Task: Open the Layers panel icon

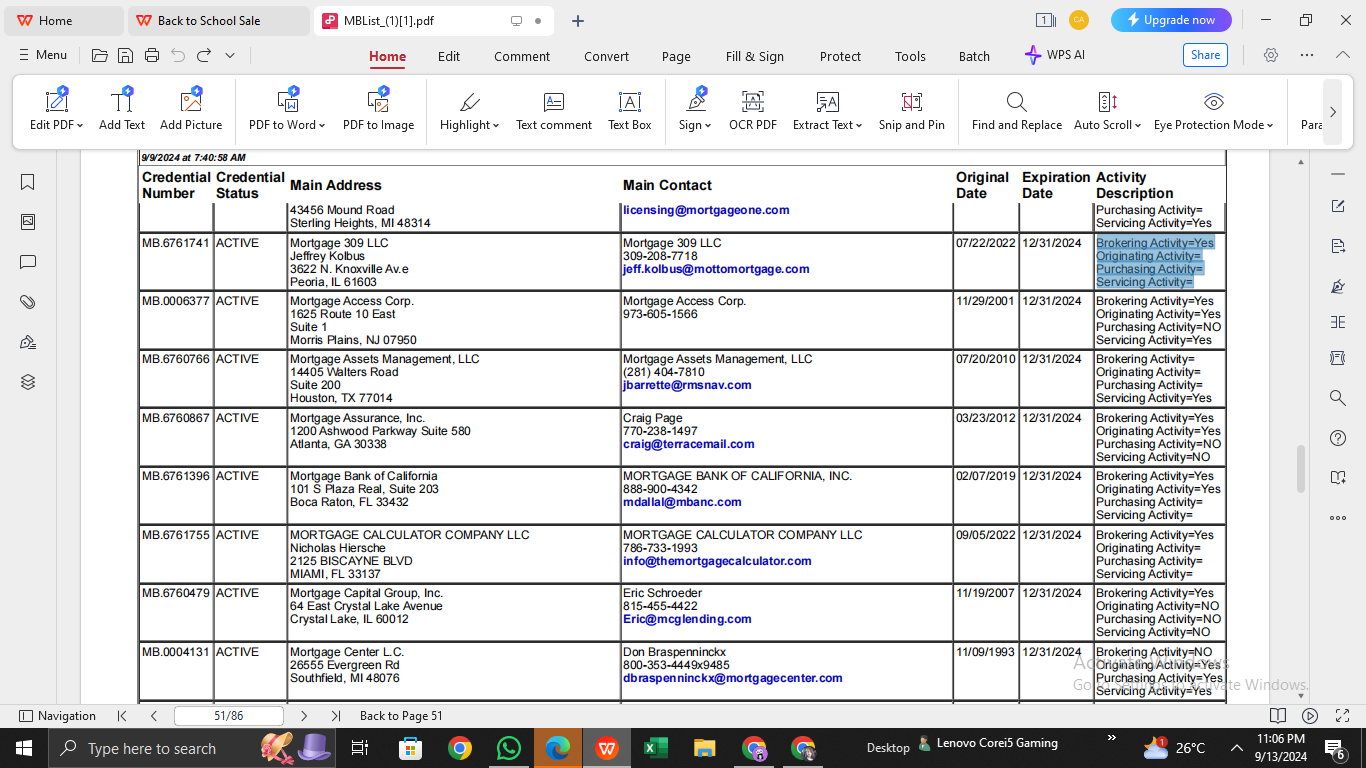Action: [28, 382]
